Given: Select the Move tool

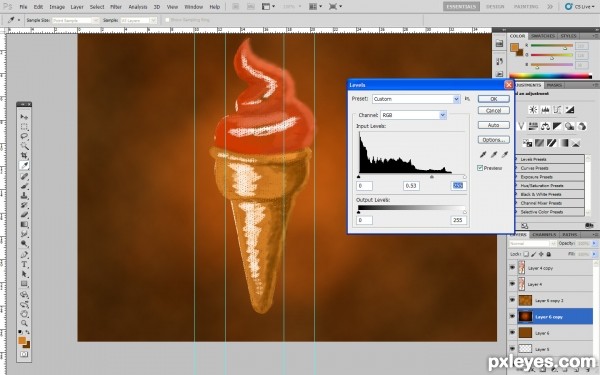Looking at the screenshot, I should point(24,117).
